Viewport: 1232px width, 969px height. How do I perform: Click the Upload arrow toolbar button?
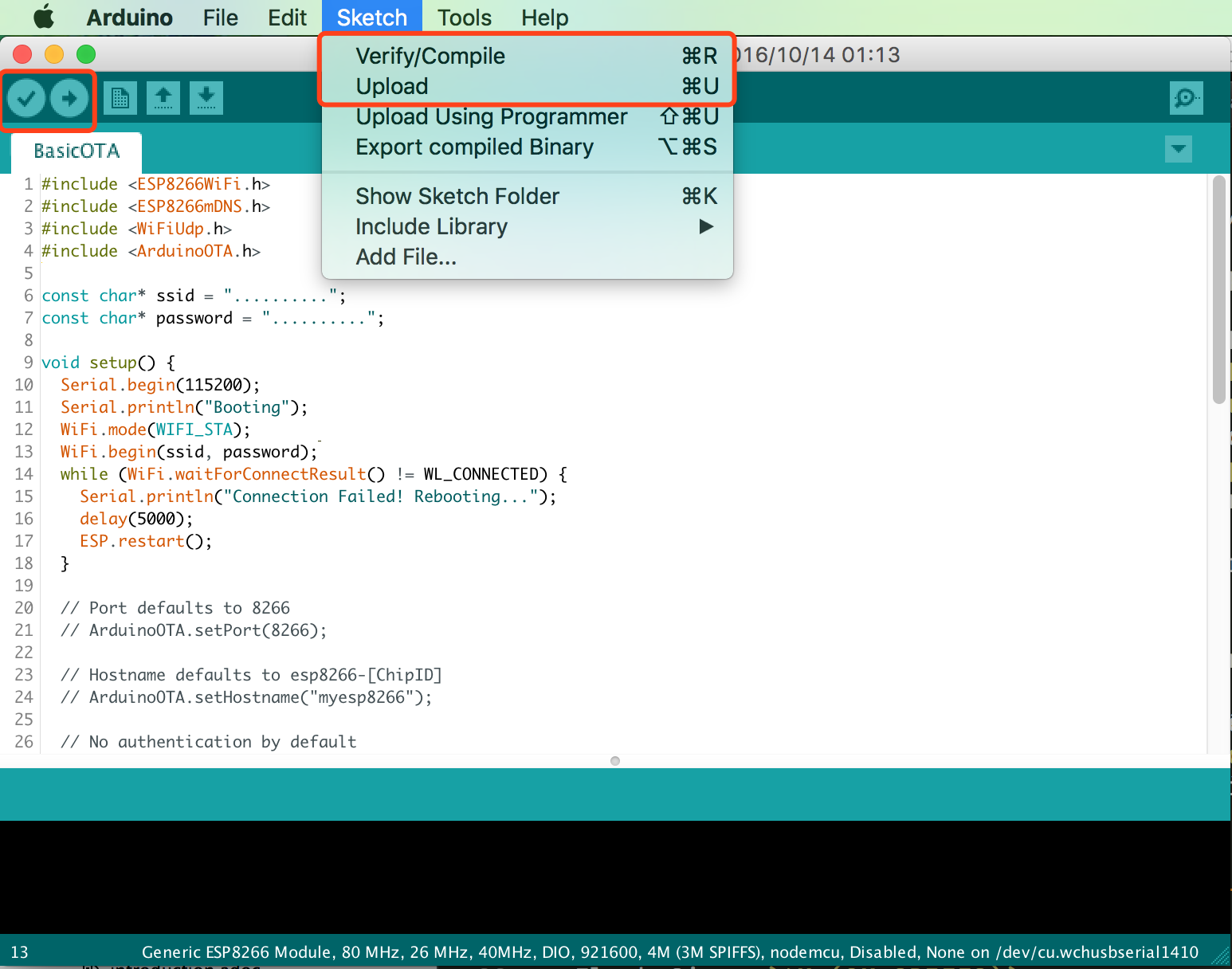tap(69, 98)
